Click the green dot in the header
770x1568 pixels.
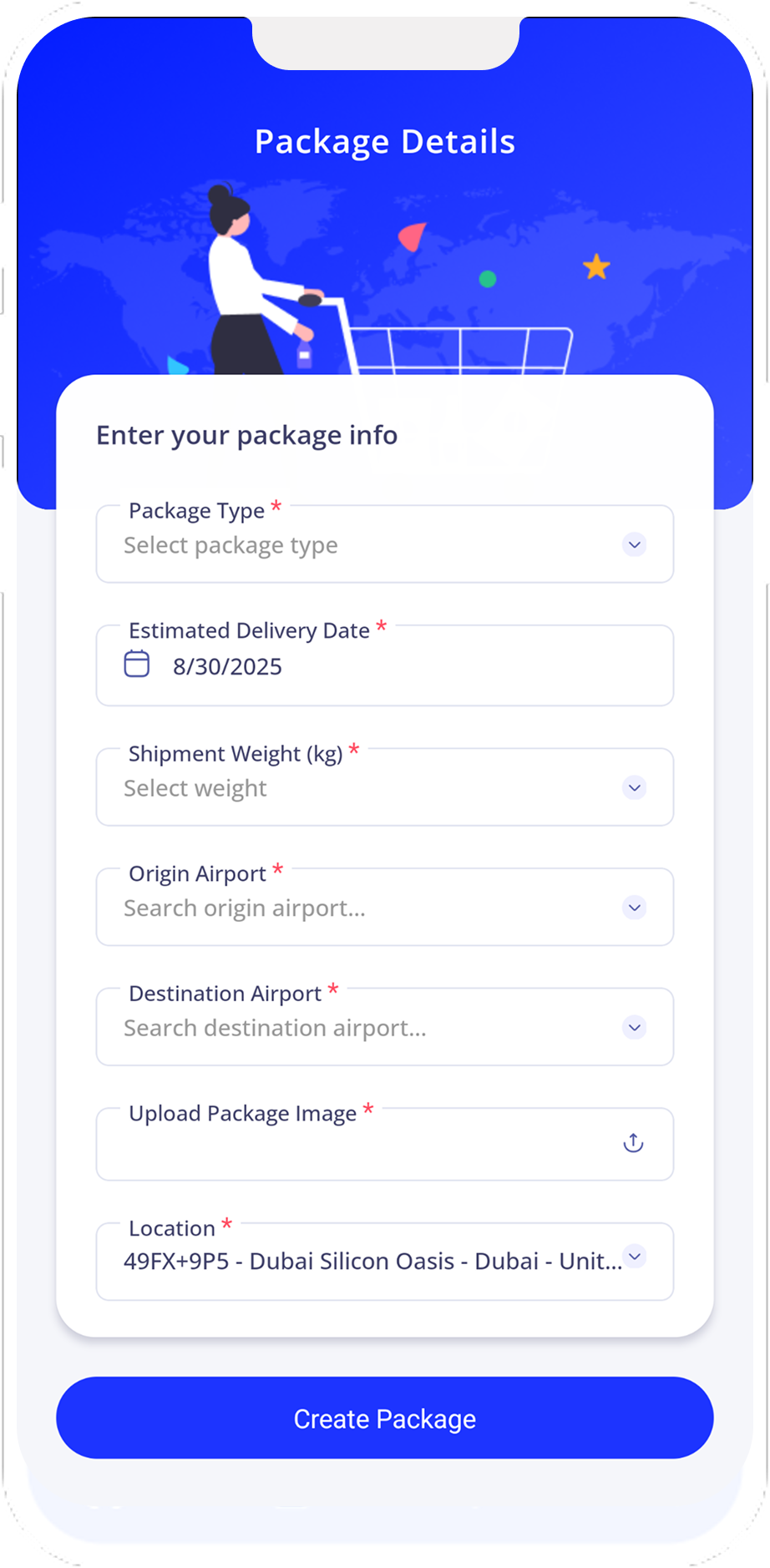[x=488, y=279]
